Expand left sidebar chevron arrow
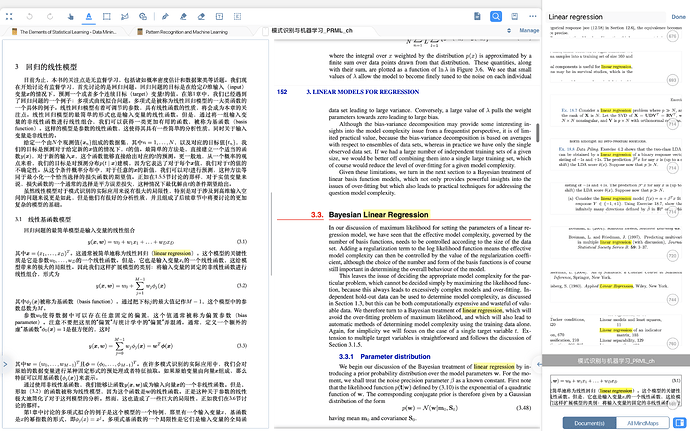The height and width of the screenshot is (431, 690). (5, 364)
